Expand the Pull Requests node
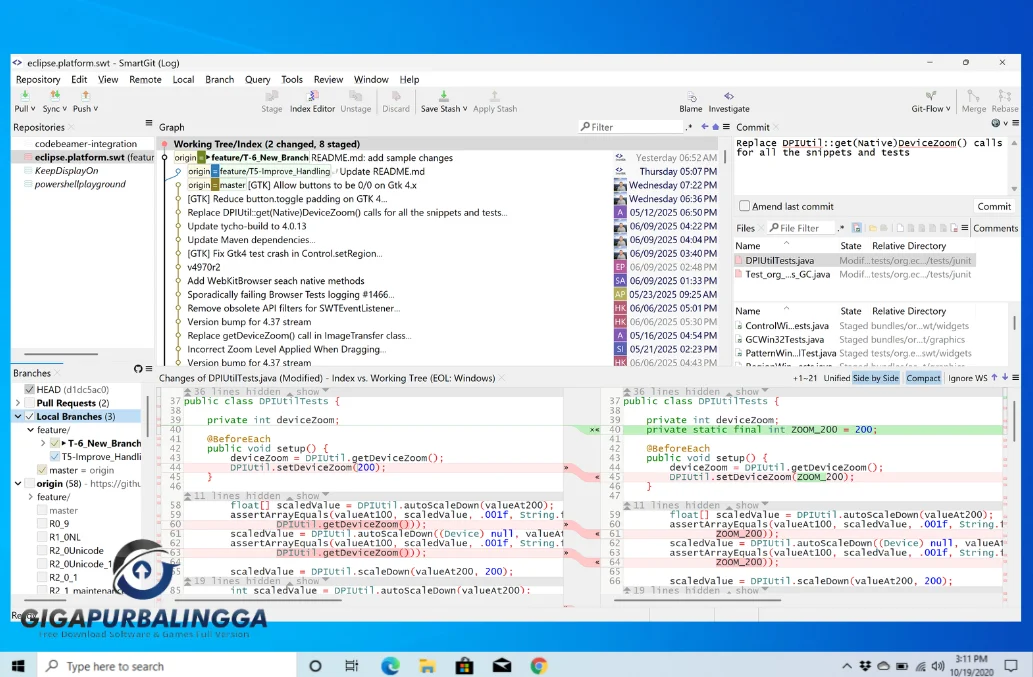 click(18, 403)
